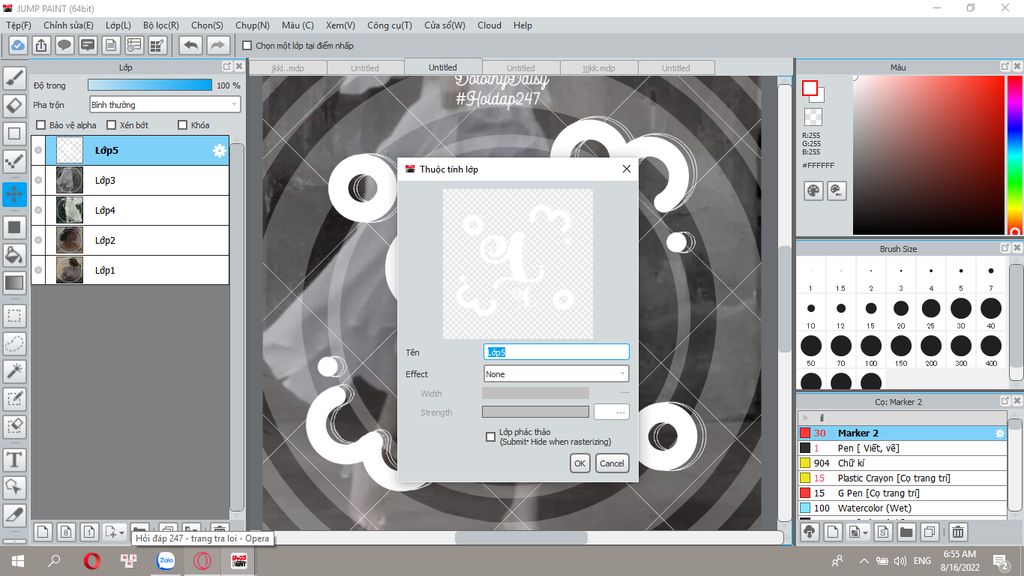Select the Gradient tool
This screenshot has width=1024, height=576.
(14, 283)
